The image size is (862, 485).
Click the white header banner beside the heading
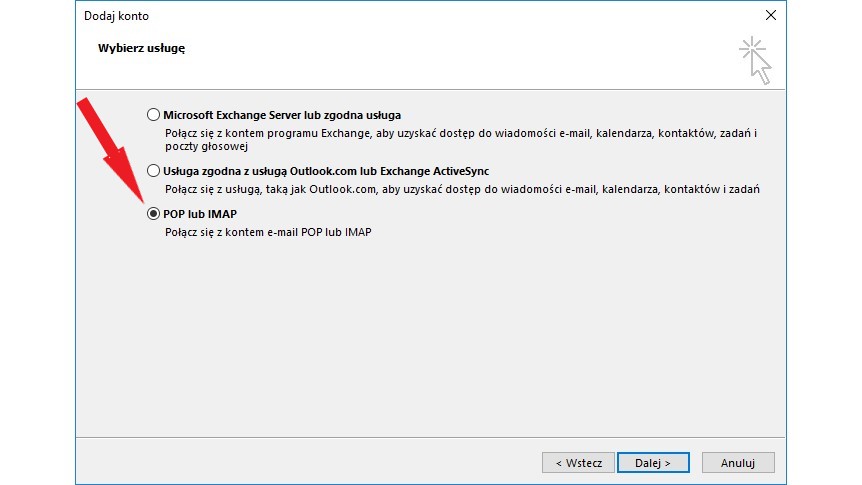pyautogui.click(x=450, y=60)
